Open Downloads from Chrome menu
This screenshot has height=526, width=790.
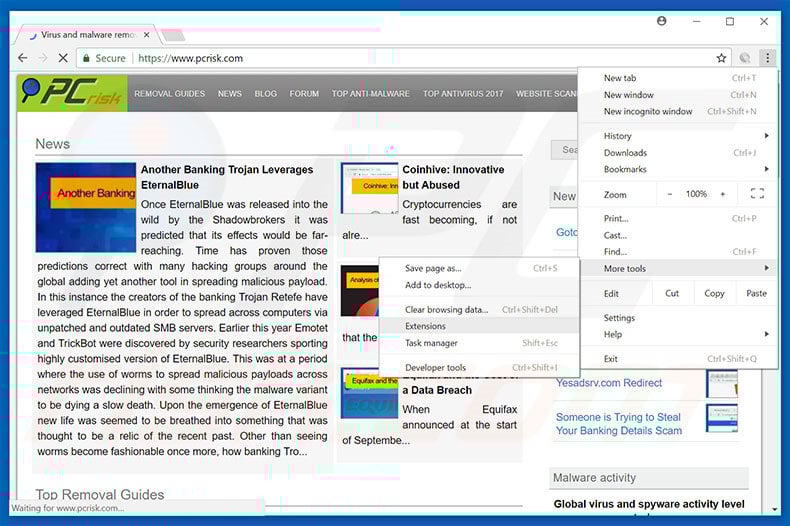[678, 153]
